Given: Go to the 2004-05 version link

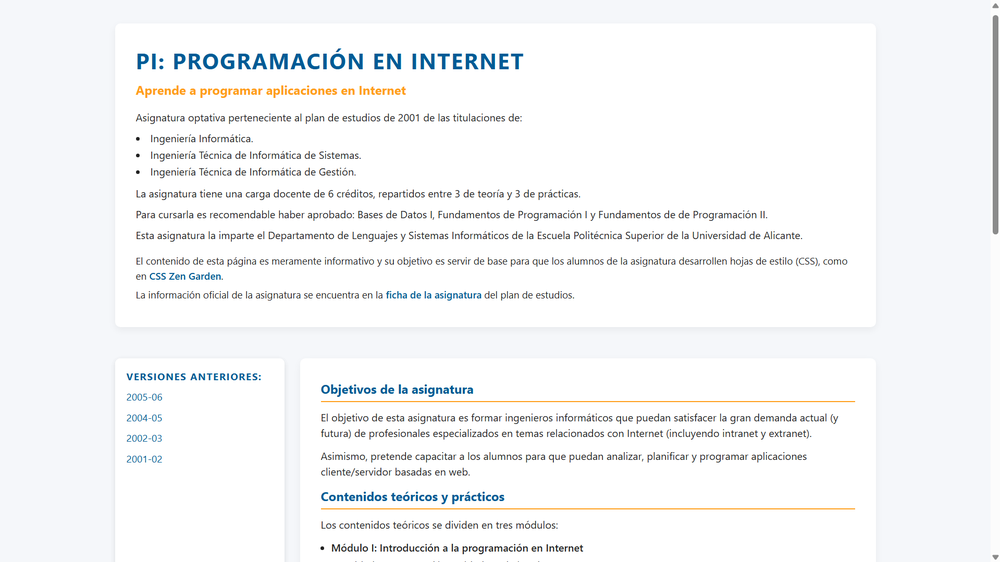Looking at the screenshot, I should [x=144, y=418].
